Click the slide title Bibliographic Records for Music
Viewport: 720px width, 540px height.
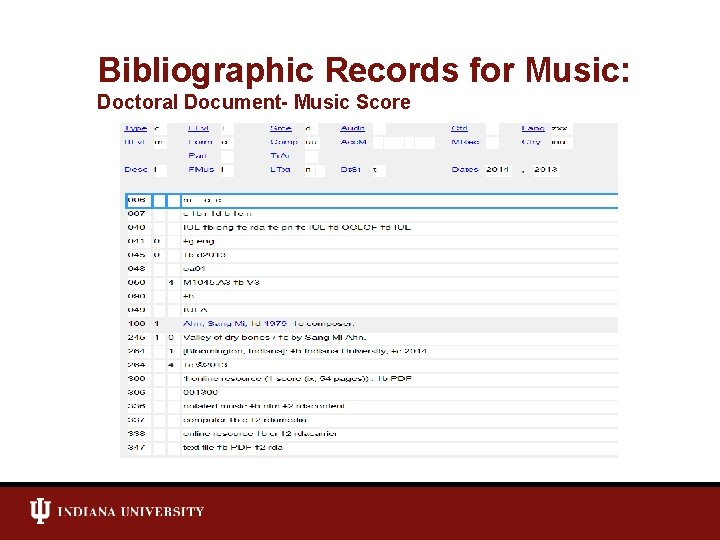[364, 70]
